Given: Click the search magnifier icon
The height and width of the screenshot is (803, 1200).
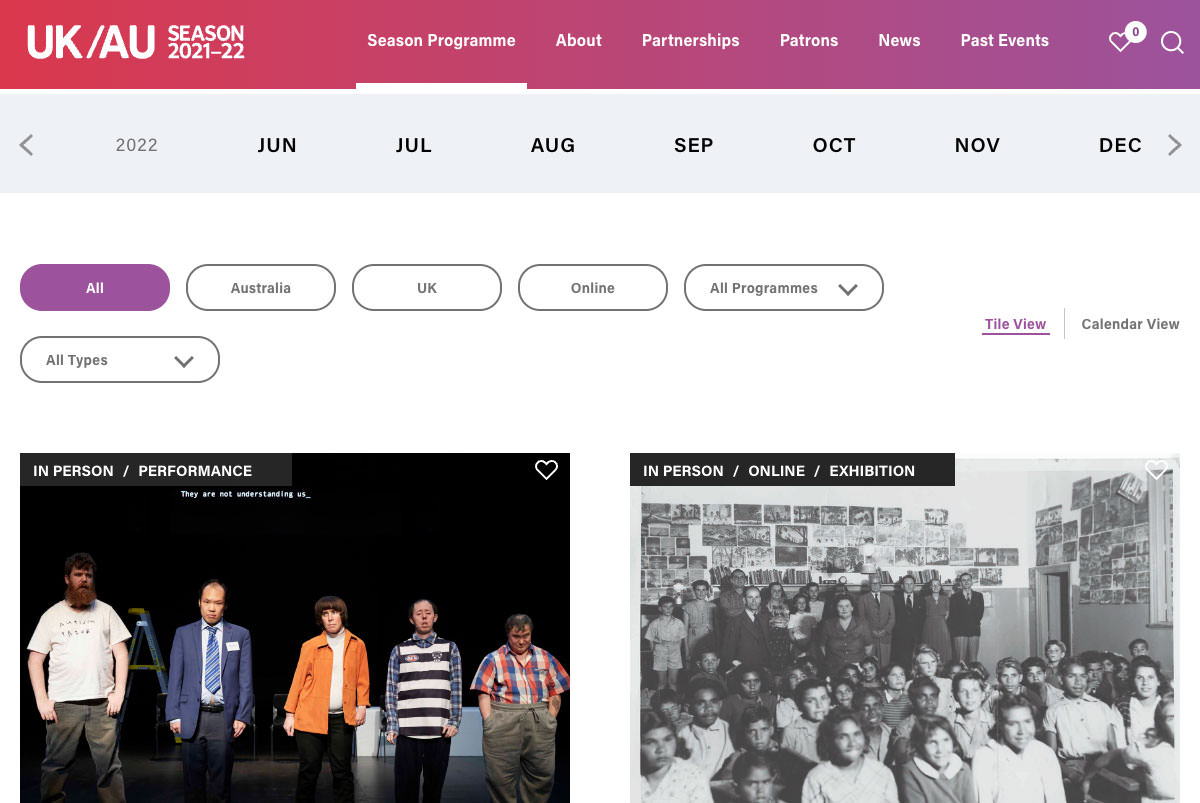Looking at the screenshot, I should tap(1172, 43).
